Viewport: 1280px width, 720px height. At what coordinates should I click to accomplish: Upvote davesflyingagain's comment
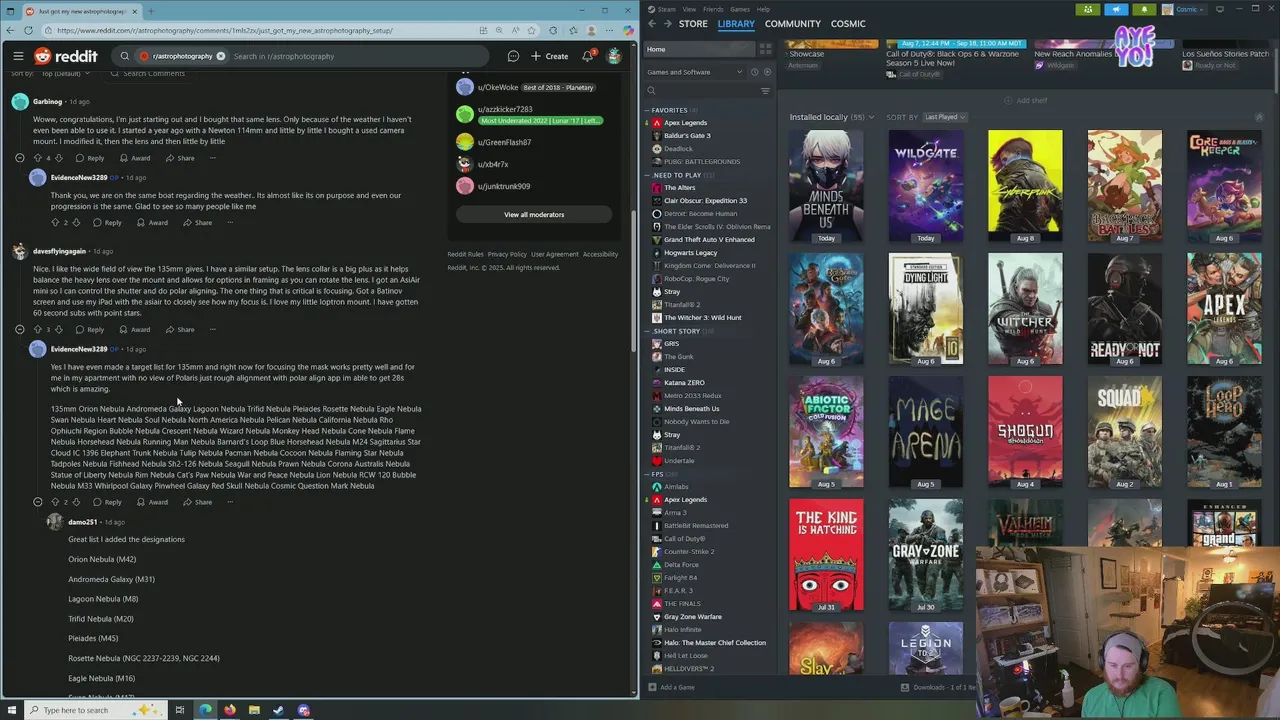pos(38,329)
